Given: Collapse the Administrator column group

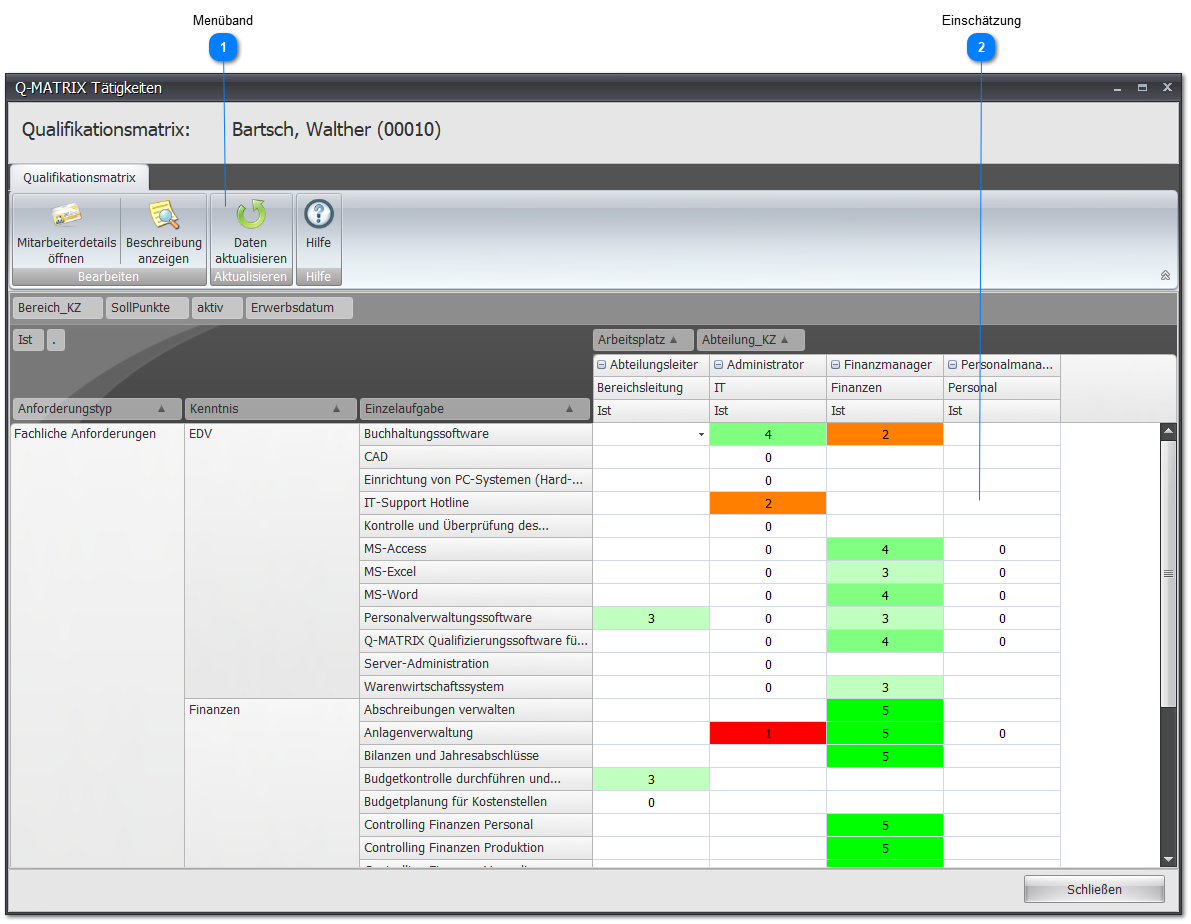Looking at the screenshot, I should click(719, 365).
